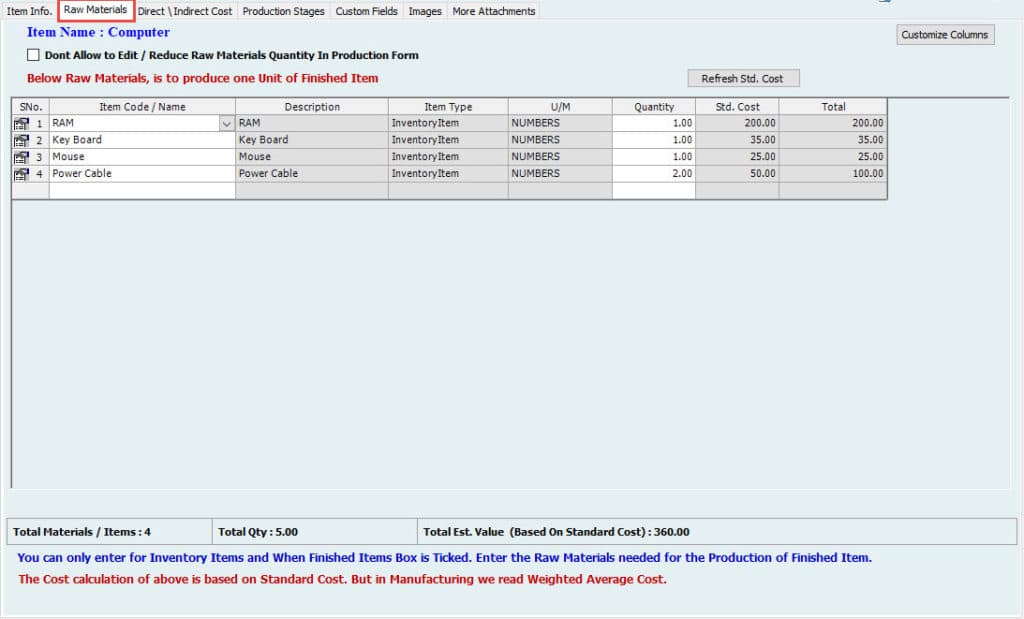
Task: Select the Quantity cell for RAM
Action: pos(653,123)
